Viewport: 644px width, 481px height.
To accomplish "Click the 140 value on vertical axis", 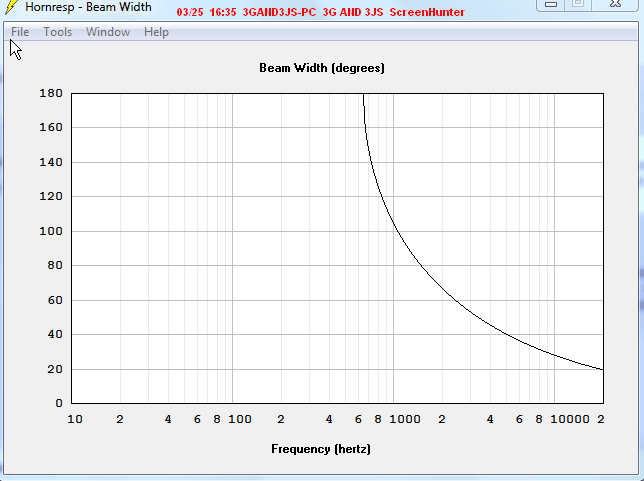I will [x=51, y=162].
